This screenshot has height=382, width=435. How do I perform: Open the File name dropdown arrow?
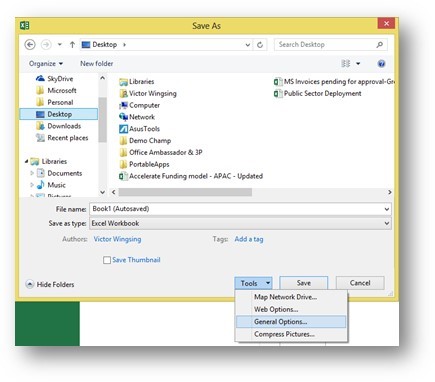pyautogui.click(x=387, y=209)
